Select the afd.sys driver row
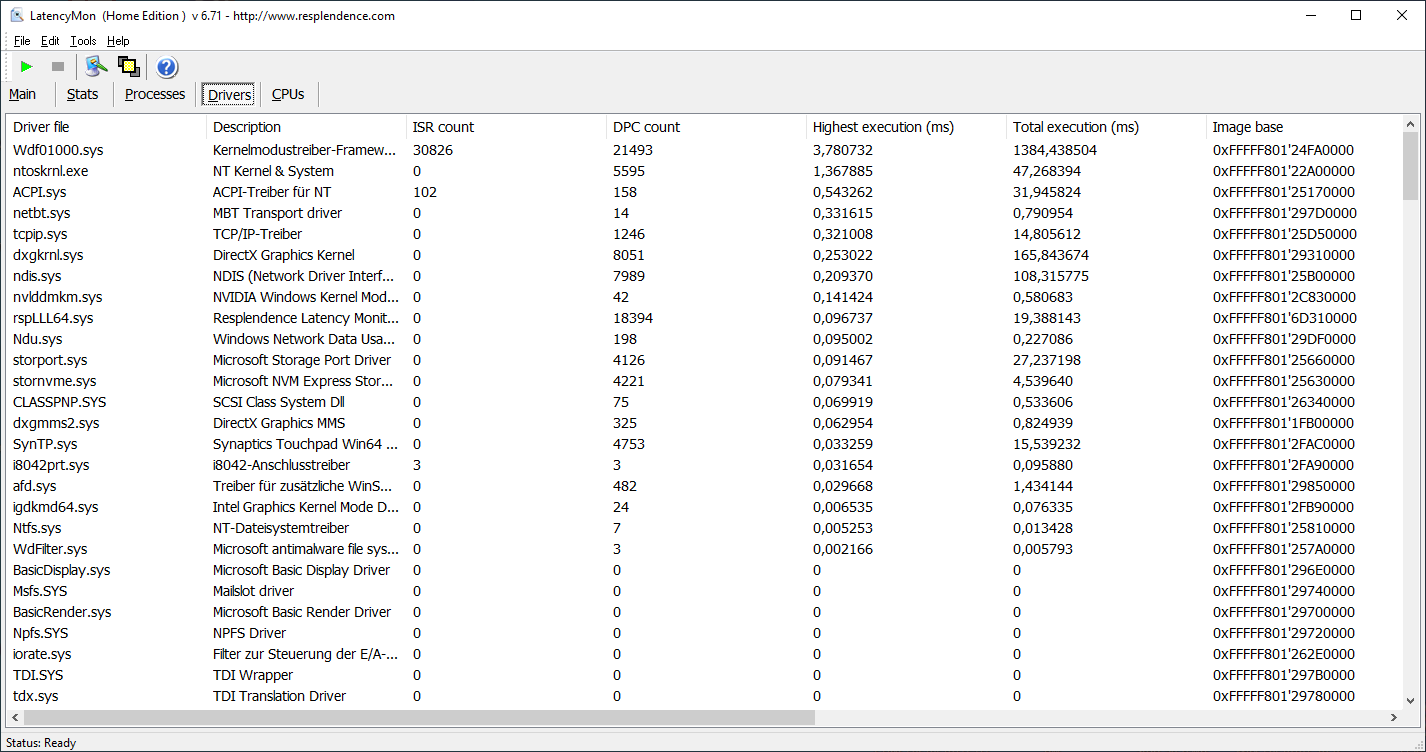Viewport: 1426px width, 752px height. click(x=704, y=486)
